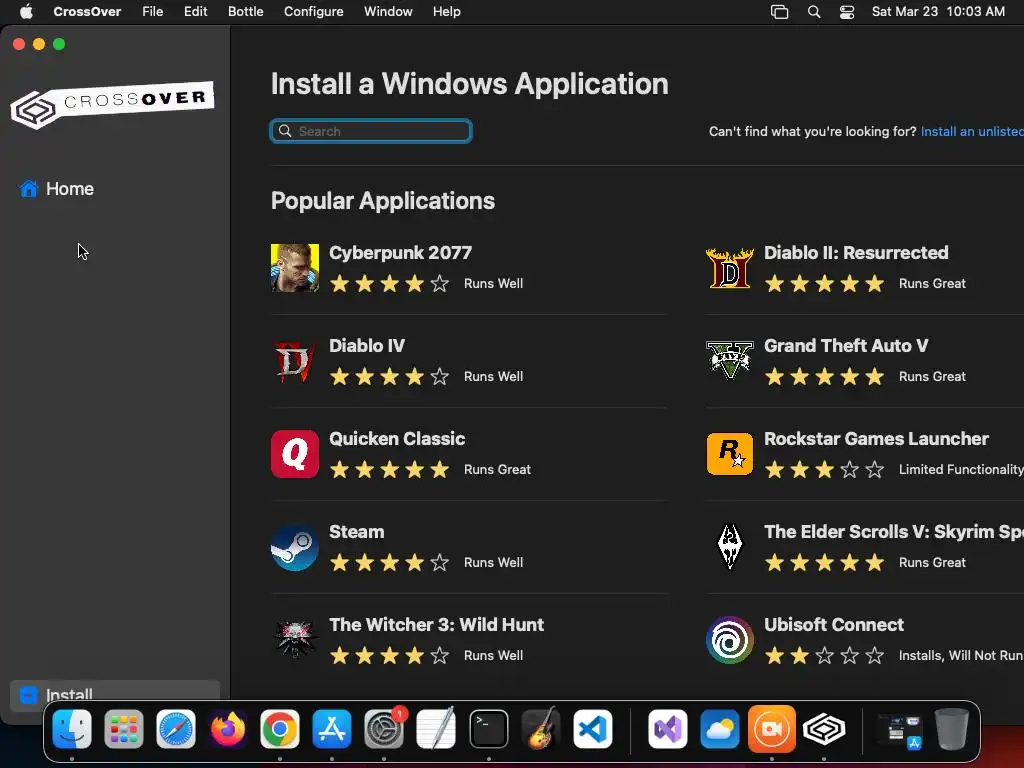Click the date and time in menu bar

(x=938, y=11)
